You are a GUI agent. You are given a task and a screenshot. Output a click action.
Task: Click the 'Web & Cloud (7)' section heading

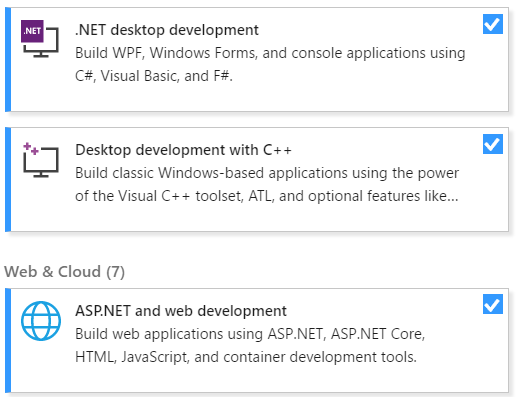(64, 272)
